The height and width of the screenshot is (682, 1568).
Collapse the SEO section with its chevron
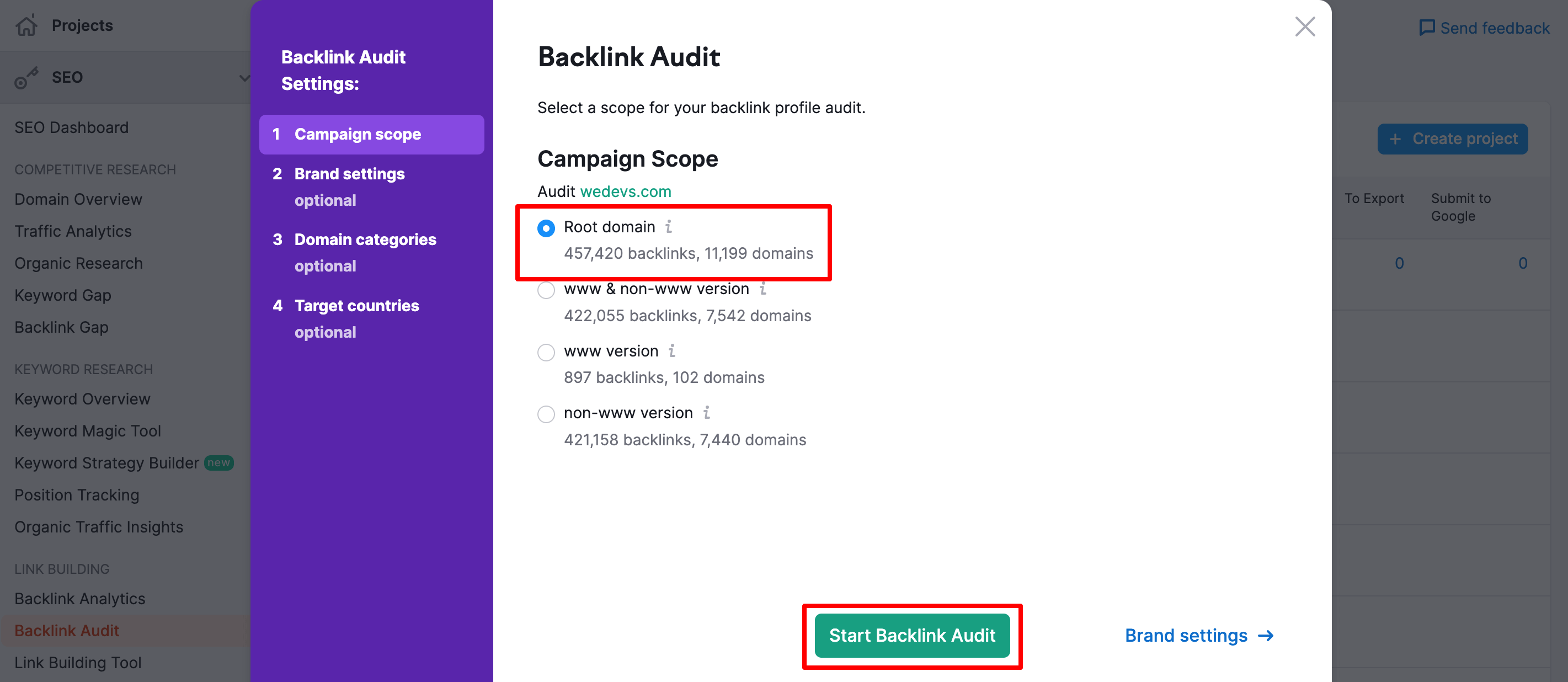[x=244, y=77]
